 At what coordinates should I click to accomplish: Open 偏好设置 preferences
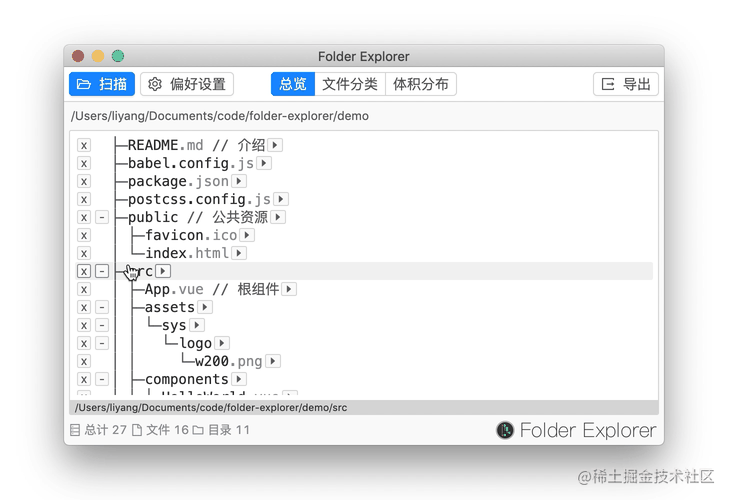(x=187, y=84)
